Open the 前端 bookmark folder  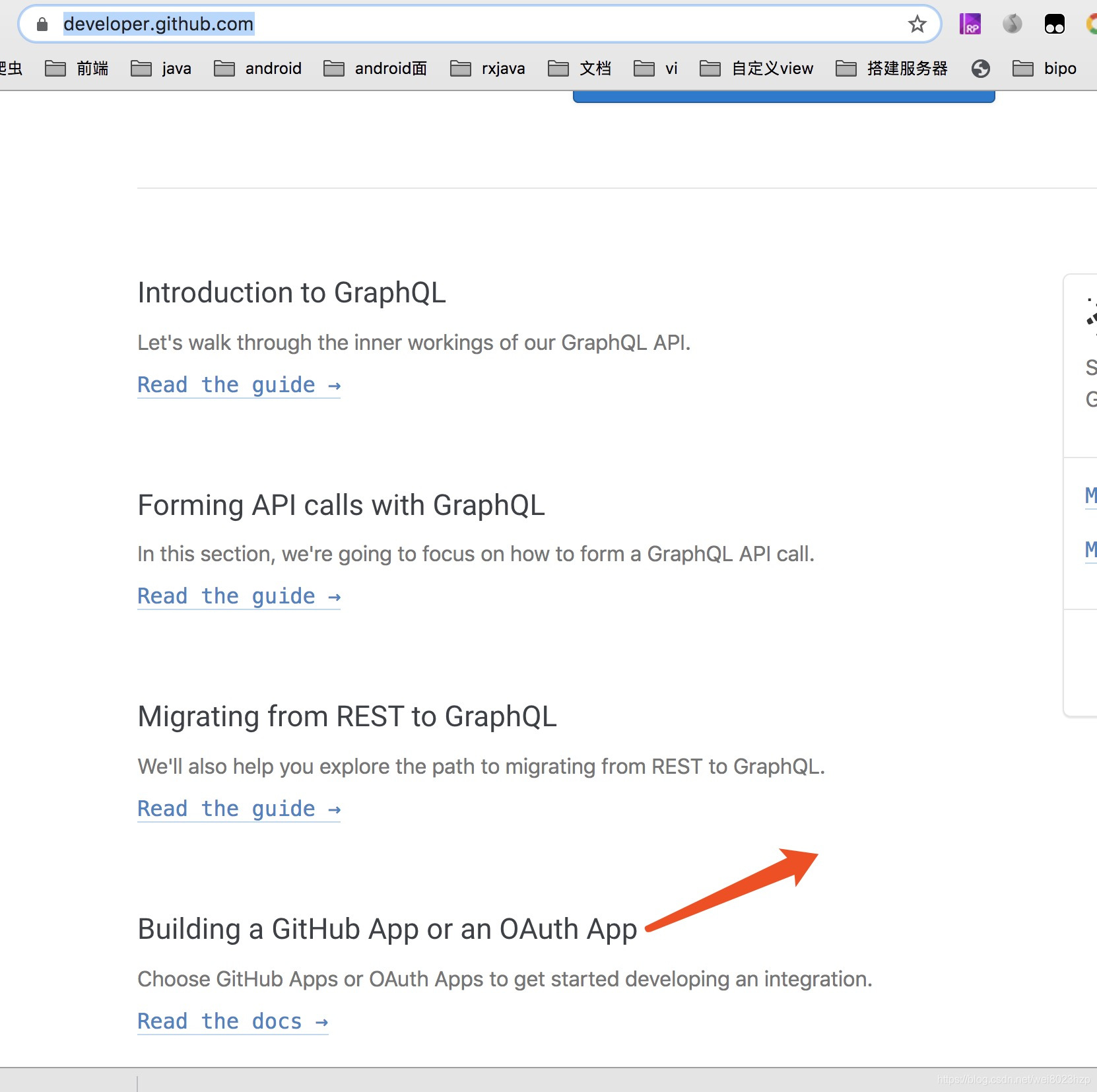[x=77, y=68]
